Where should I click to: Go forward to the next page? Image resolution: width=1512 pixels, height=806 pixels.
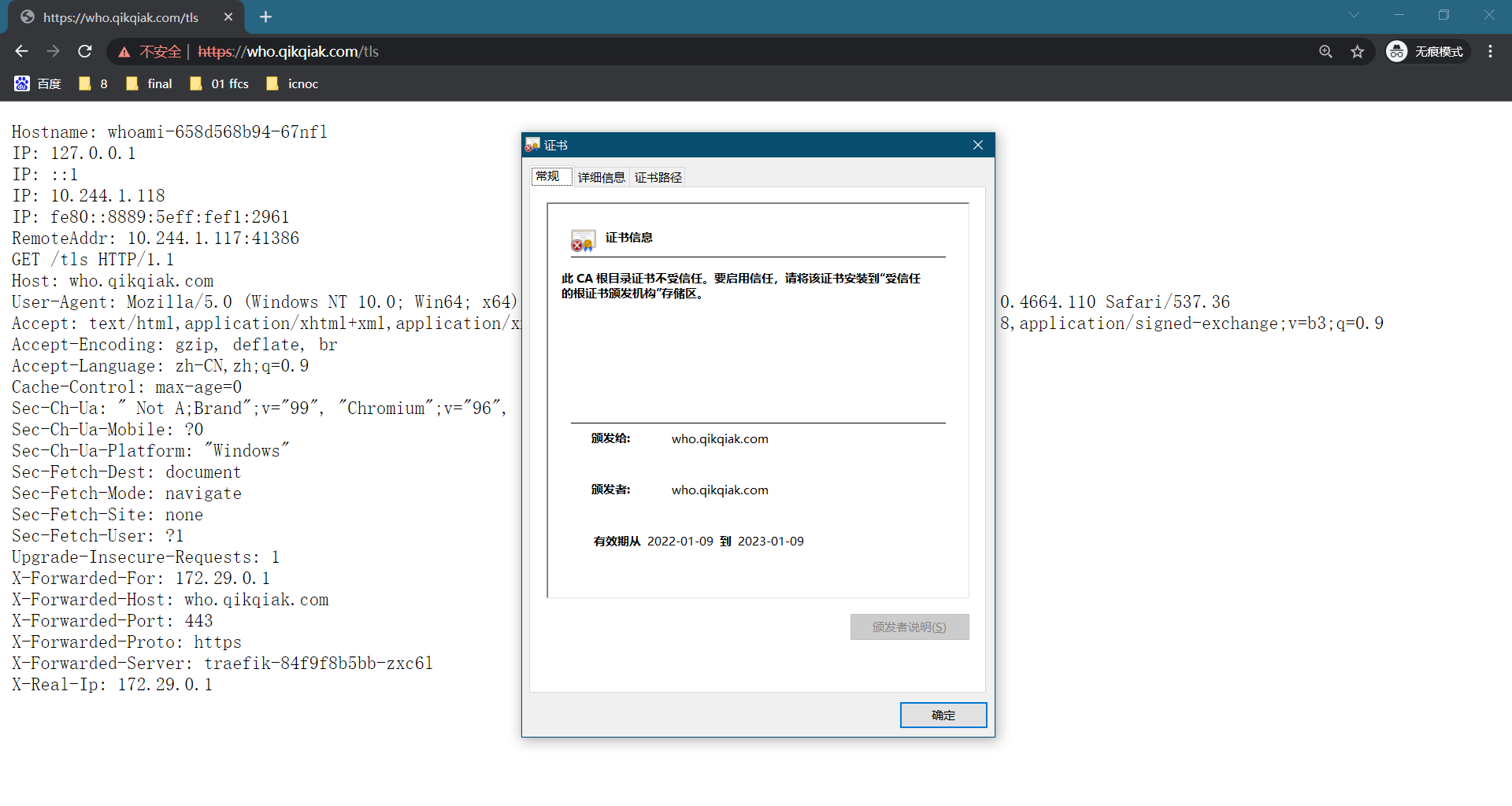53,51
